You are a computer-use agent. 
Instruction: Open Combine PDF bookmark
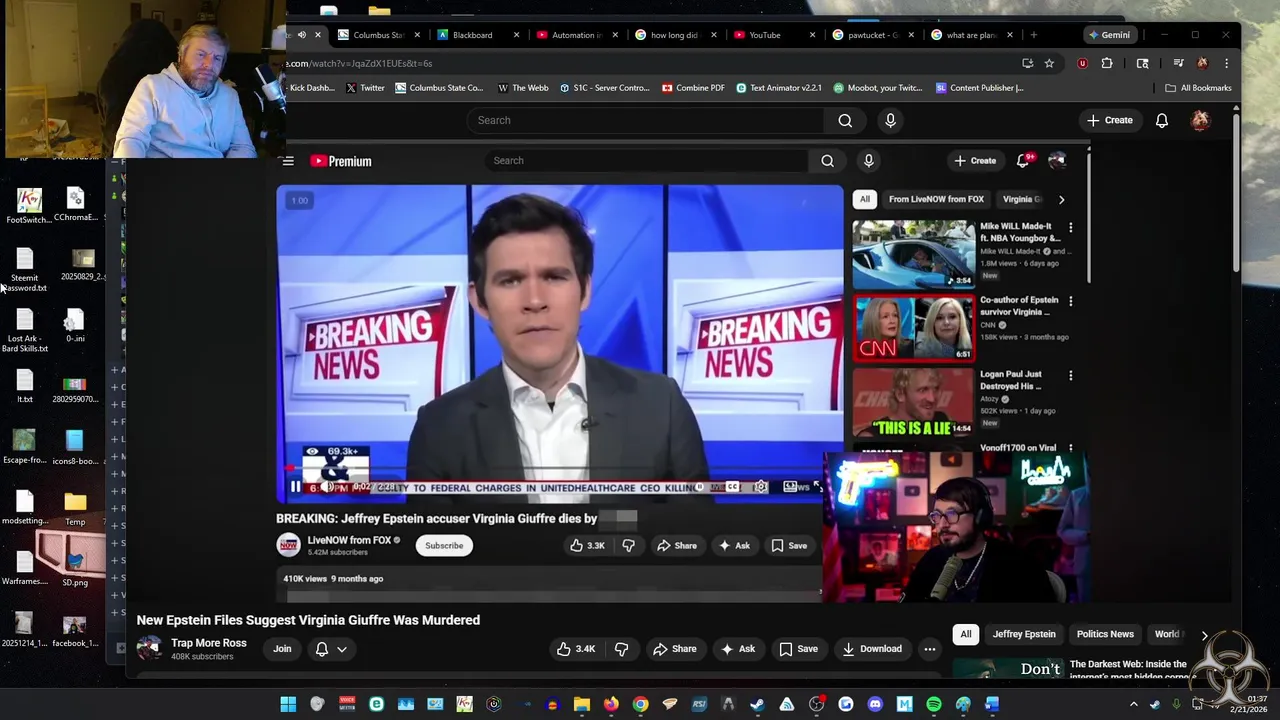click(693, 88)
